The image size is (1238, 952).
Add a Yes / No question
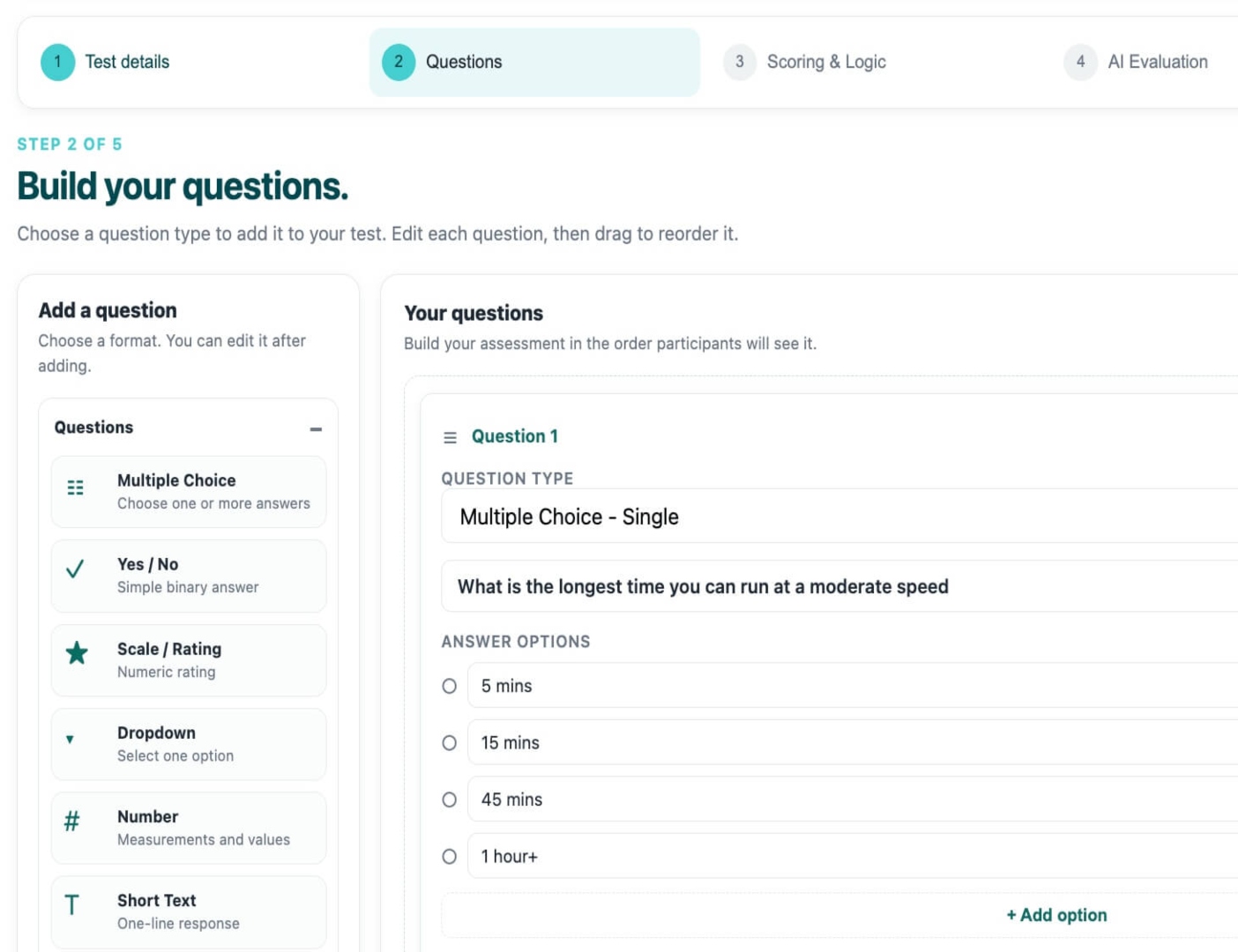189,576
